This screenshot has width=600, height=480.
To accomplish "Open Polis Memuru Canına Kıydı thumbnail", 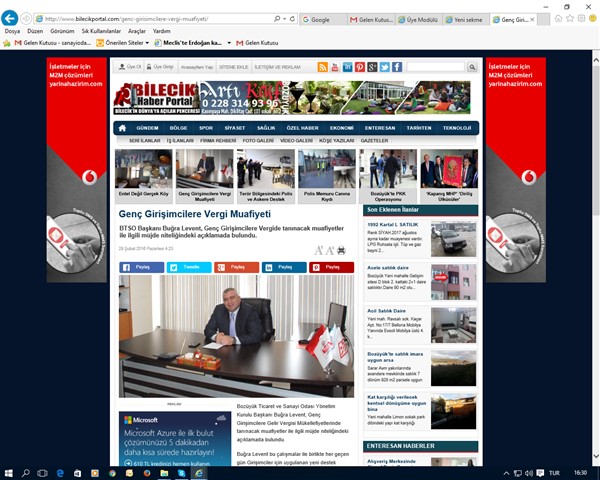I will pos(327,176).
